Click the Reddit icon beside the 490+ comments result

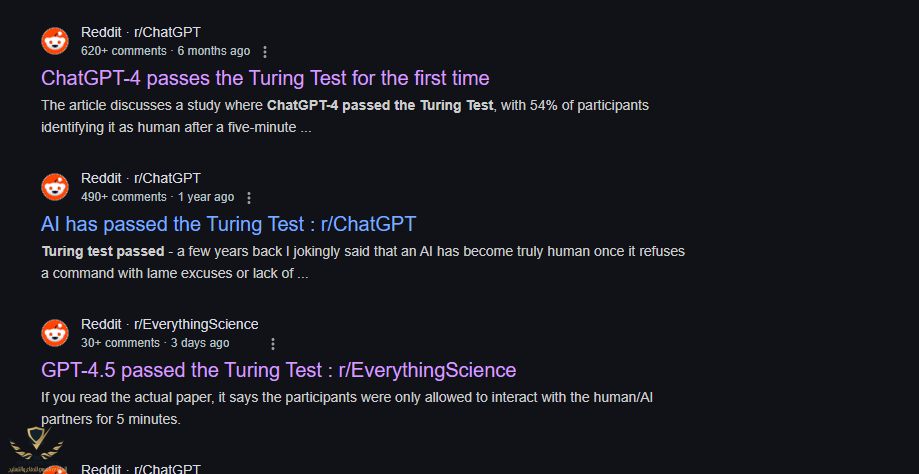tap(55, 187)
